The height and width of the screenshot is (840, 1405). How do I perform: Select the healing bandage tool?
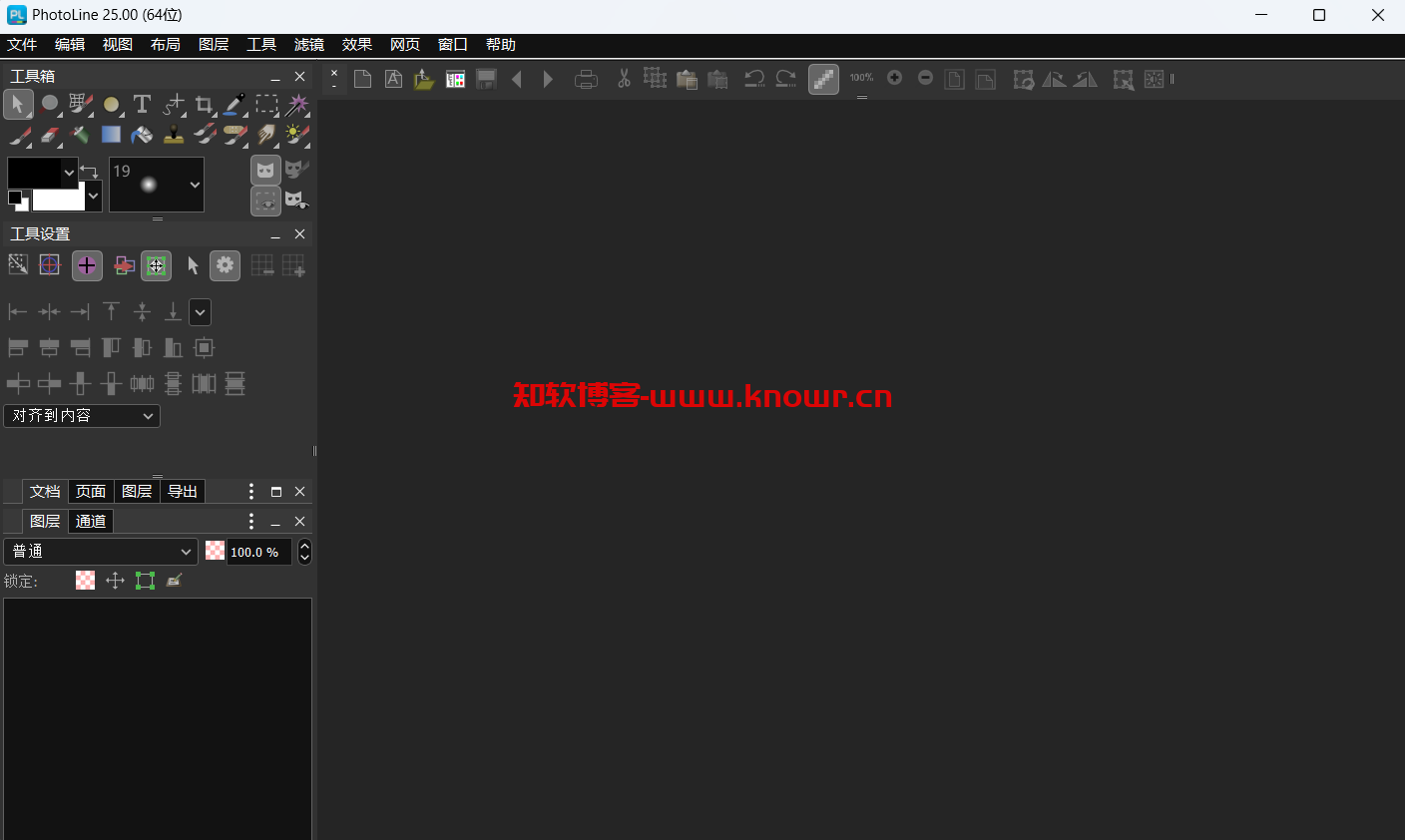(234, 135)
